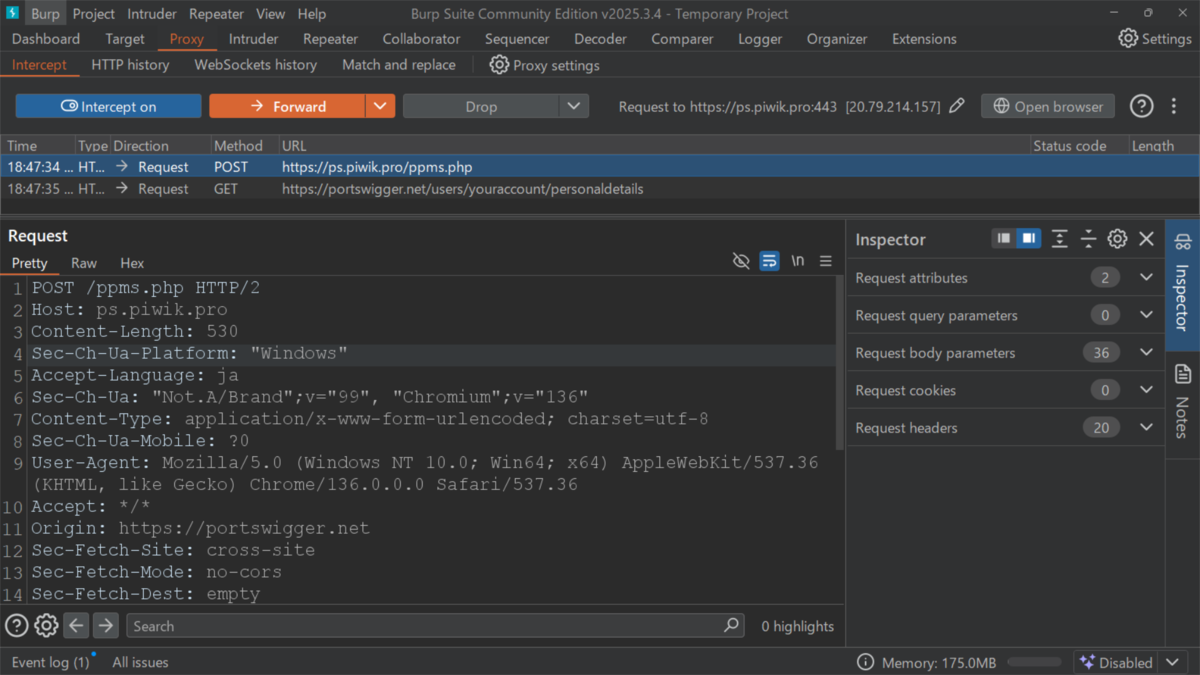Click magnifier icon in search field
The height and width of the screenshot is (675, 1200).
pos(731,626)
